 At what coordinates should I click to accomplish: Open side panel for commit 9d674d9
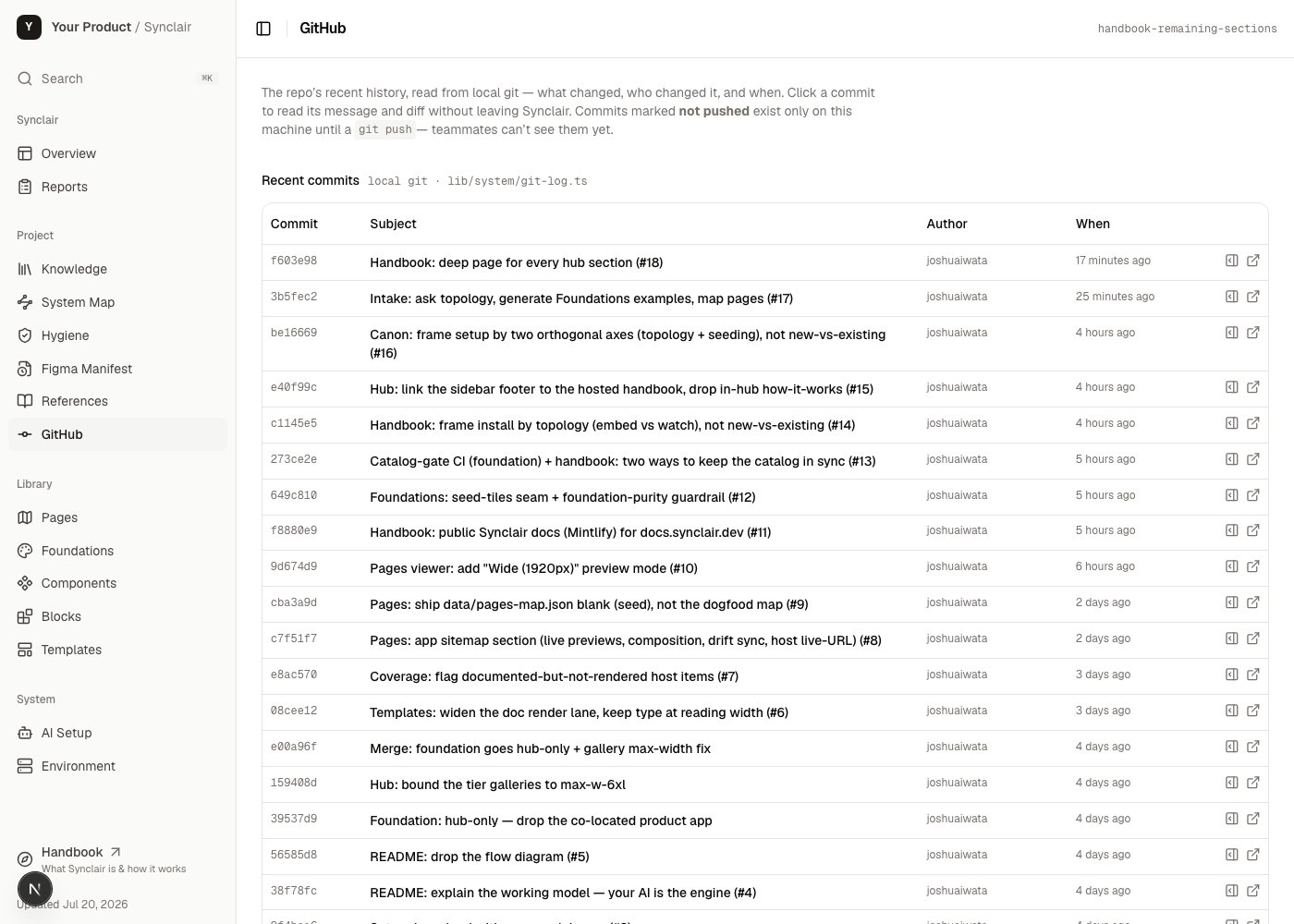1231,566
